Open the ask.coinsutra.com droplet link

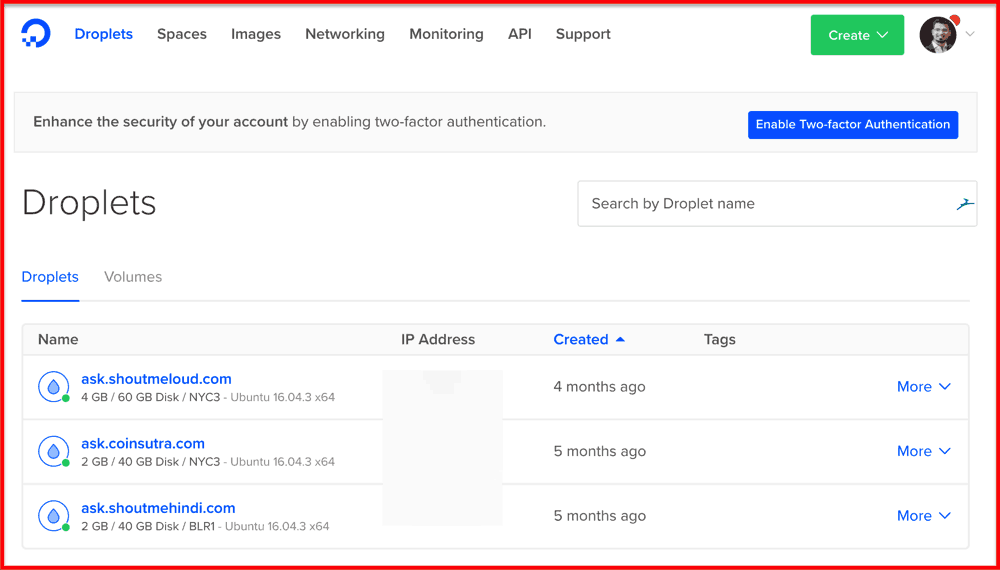click(x=143, y=444)
